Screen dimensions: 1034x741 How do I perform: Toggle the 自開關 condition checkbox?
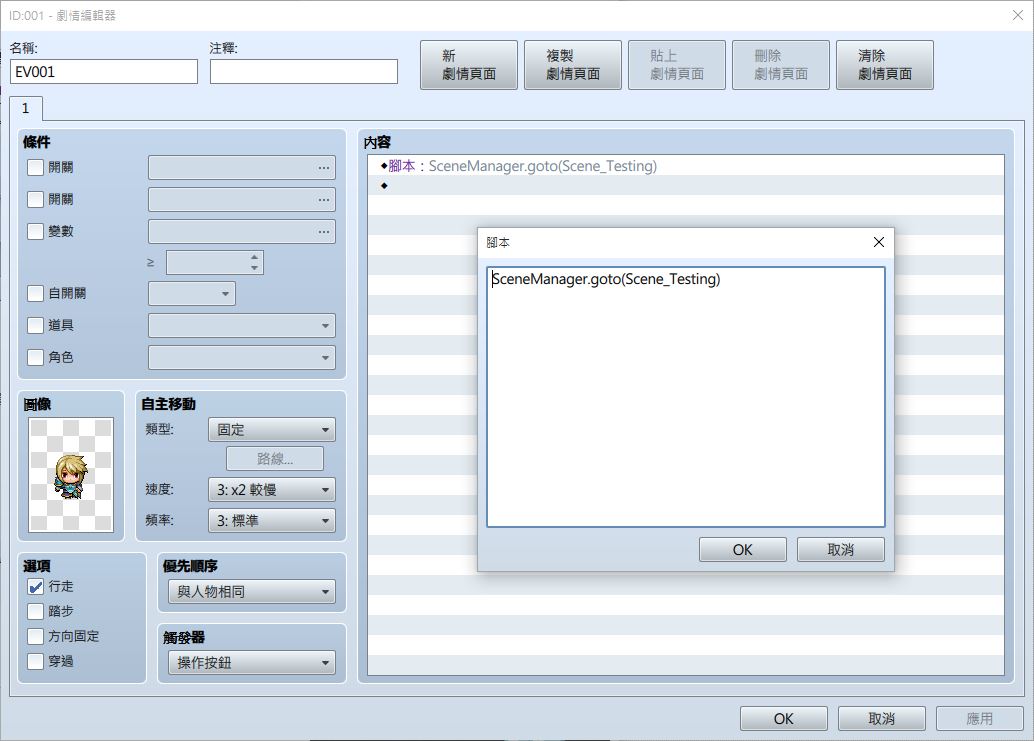pos(36,293)
